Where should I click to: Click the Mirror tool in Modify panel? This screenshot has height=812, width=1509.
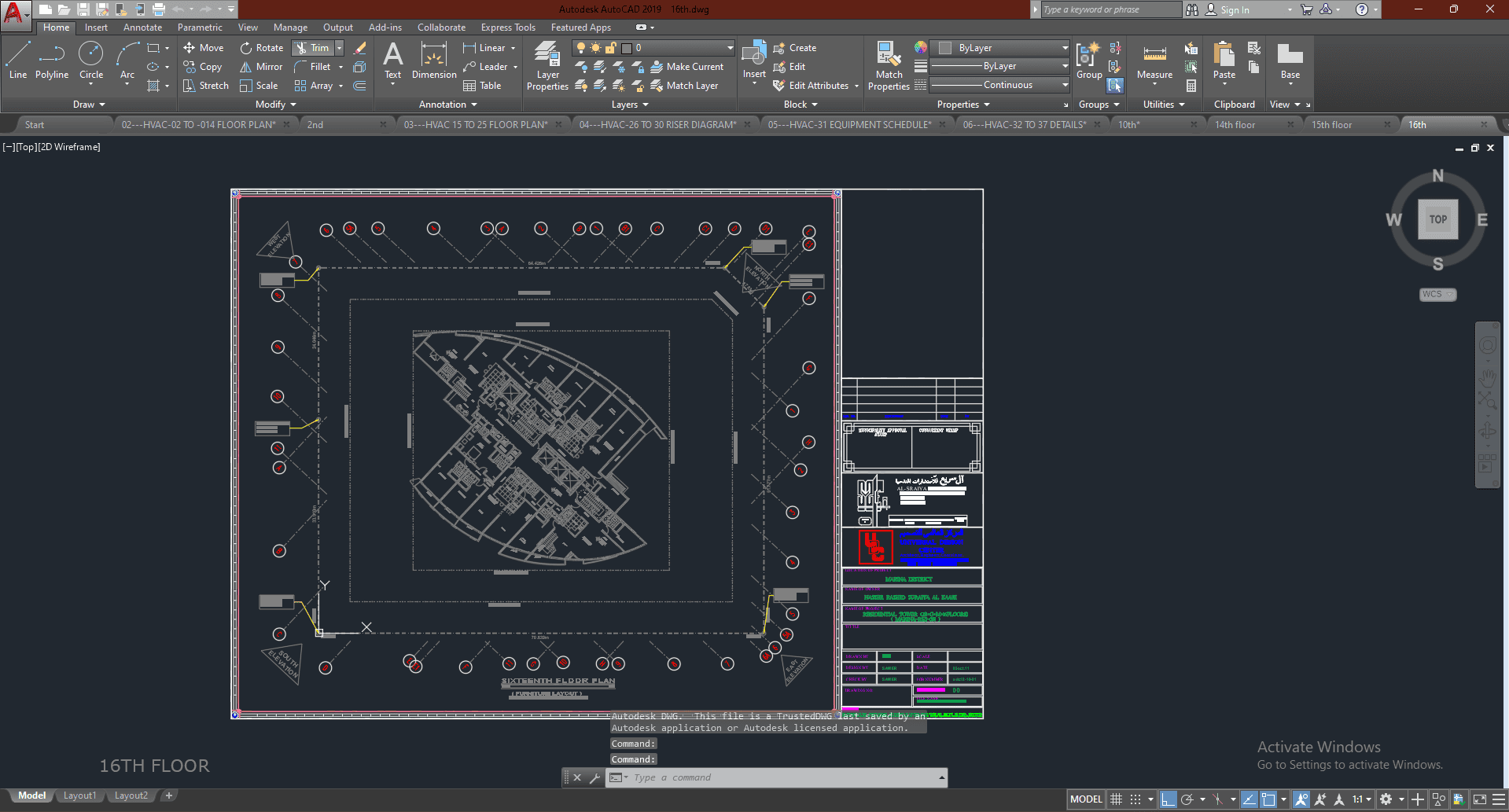[261, 67]
